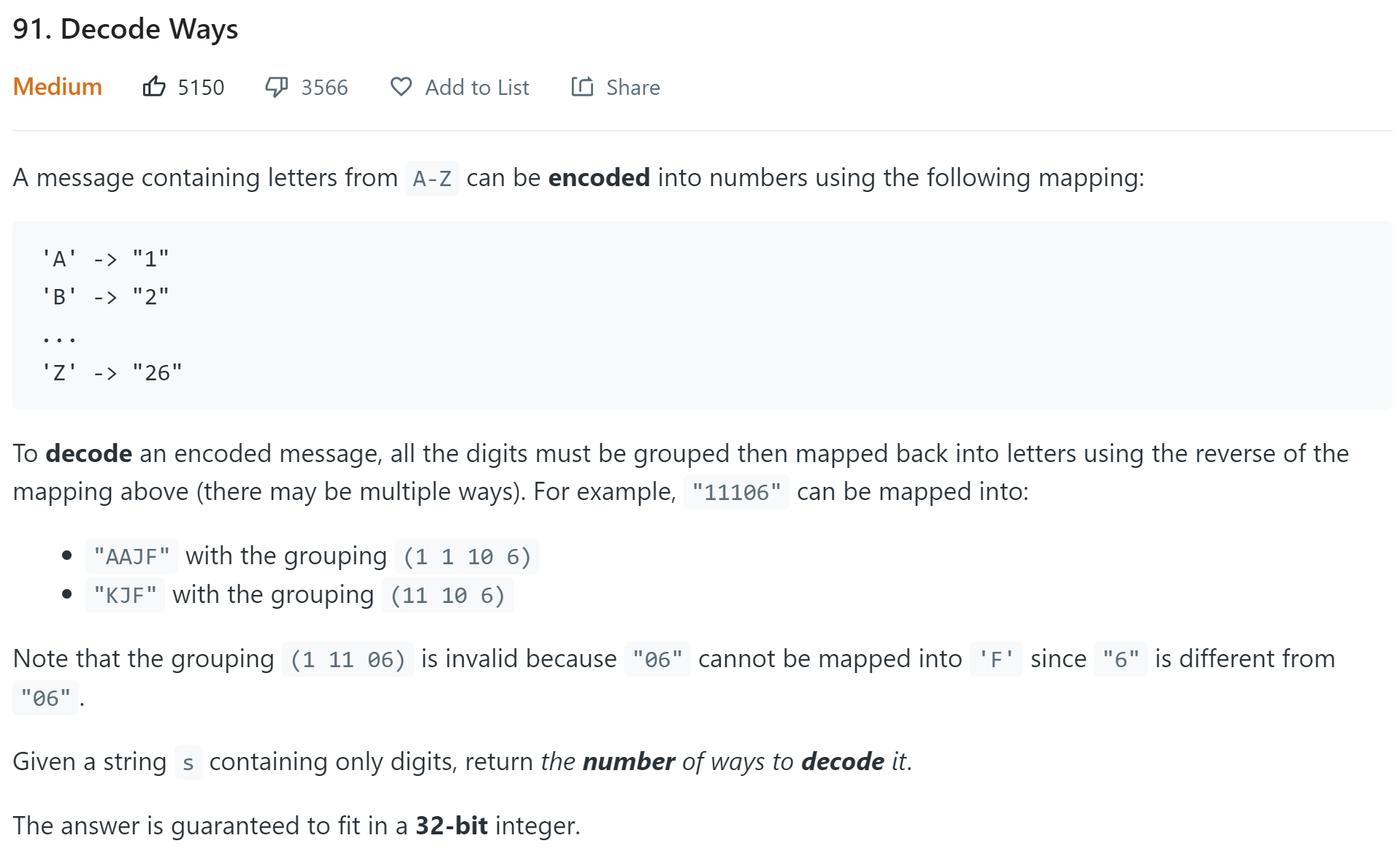Click the "11106" example code snippet
1400x865 pixels.
pyautogui.click(x=736, y=492)
